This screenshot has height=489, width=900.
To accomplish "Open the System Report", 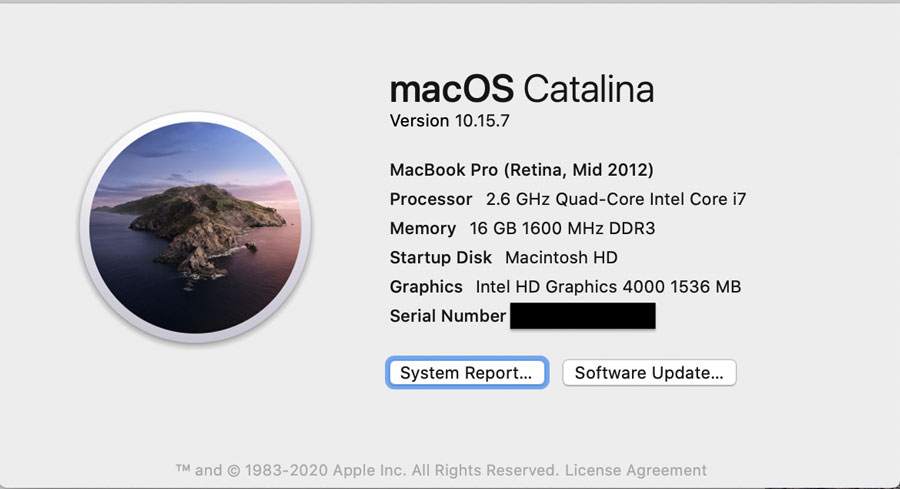I will click(466, 373).
